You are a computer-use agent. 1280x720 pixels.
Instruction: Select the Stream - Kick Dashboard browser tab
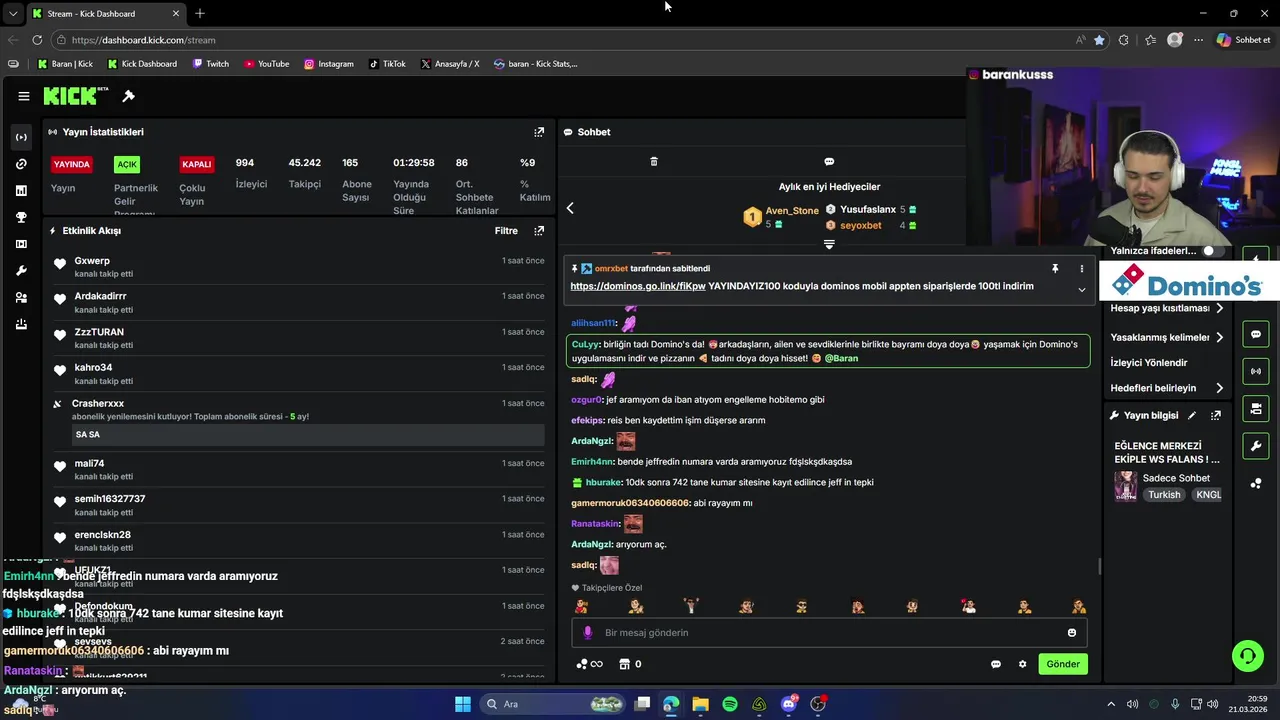(105, 14)
